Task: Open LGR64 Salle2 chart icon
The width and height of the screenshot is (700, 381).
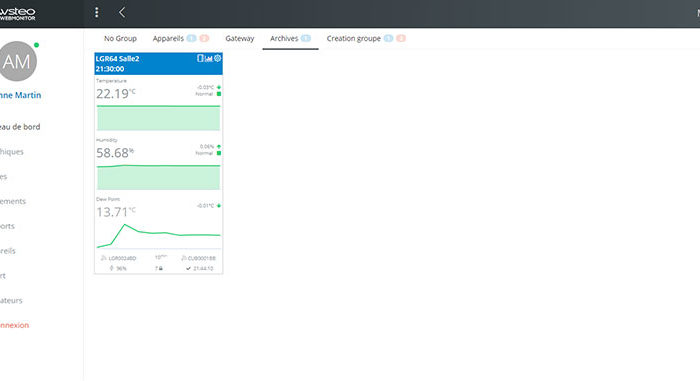Action: point(208,59)
